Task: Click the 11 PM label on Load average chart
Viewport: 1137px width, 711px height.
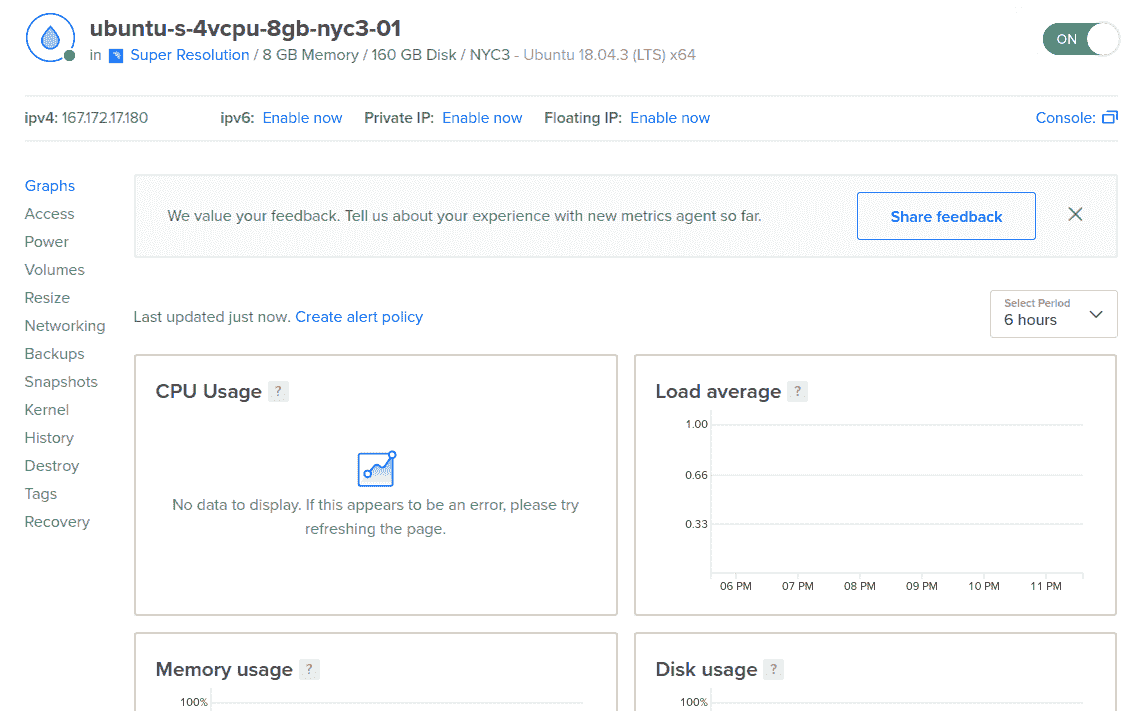Action: coord(1046,586)
